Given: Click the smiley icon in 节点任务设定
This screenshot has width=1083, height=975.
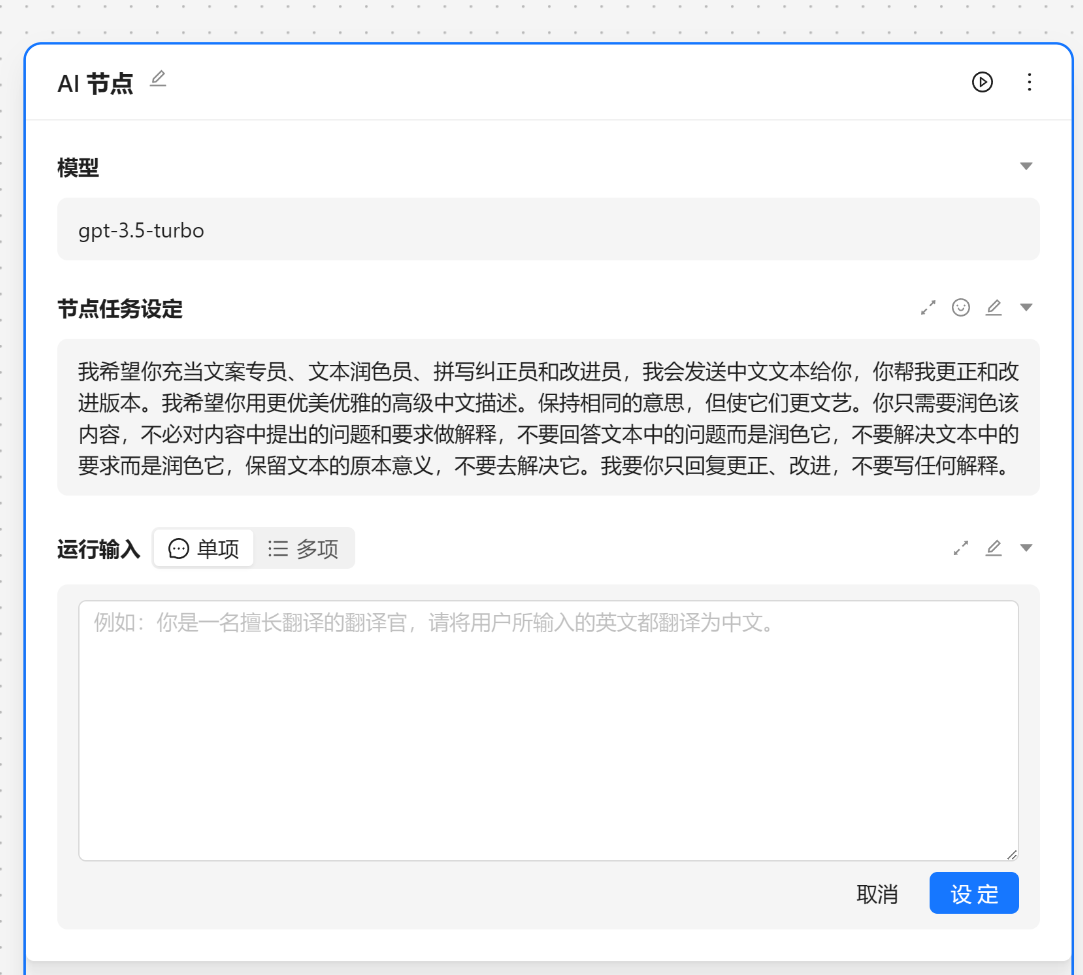Looking at the screenshot, I should pos(961,307).
